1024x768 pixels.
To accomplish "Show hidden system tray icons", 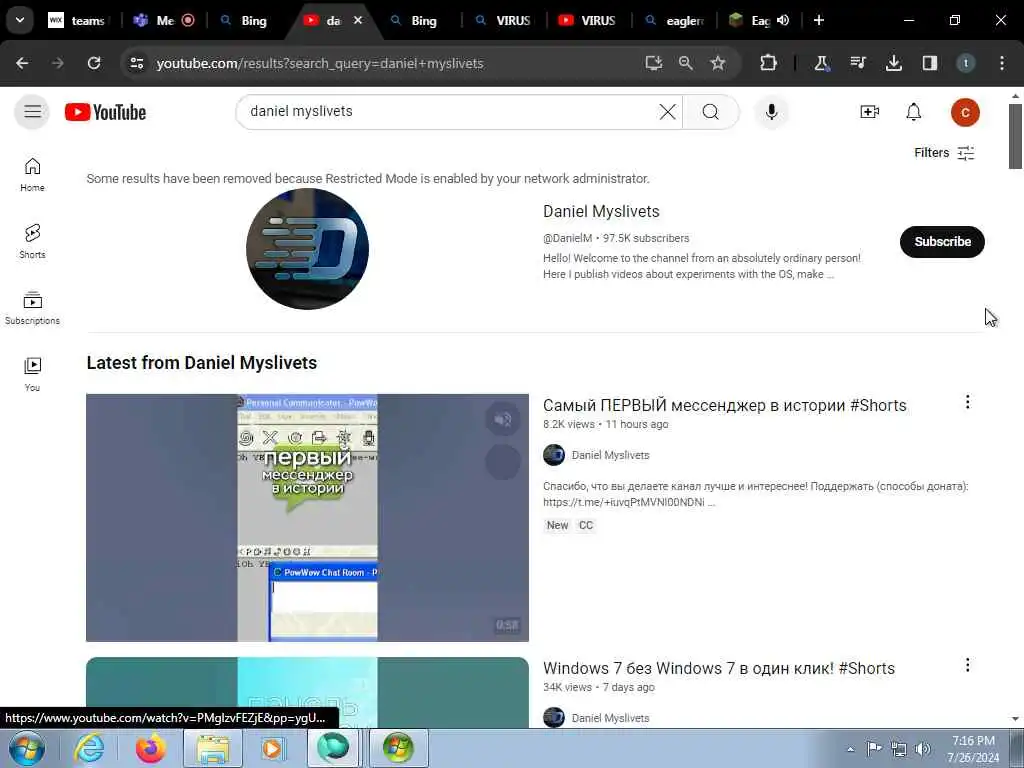I will click(x=850, y=749).
